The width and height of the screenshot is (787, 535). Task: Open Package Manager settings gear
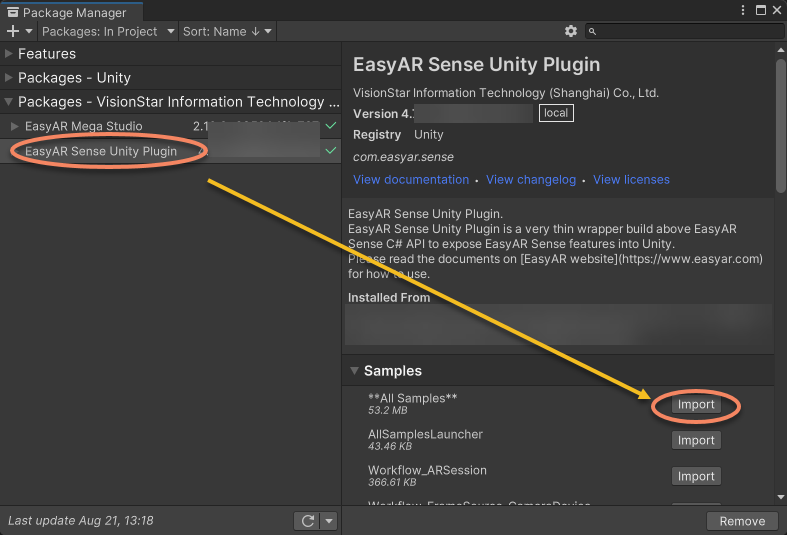click(x=571, y=31)
